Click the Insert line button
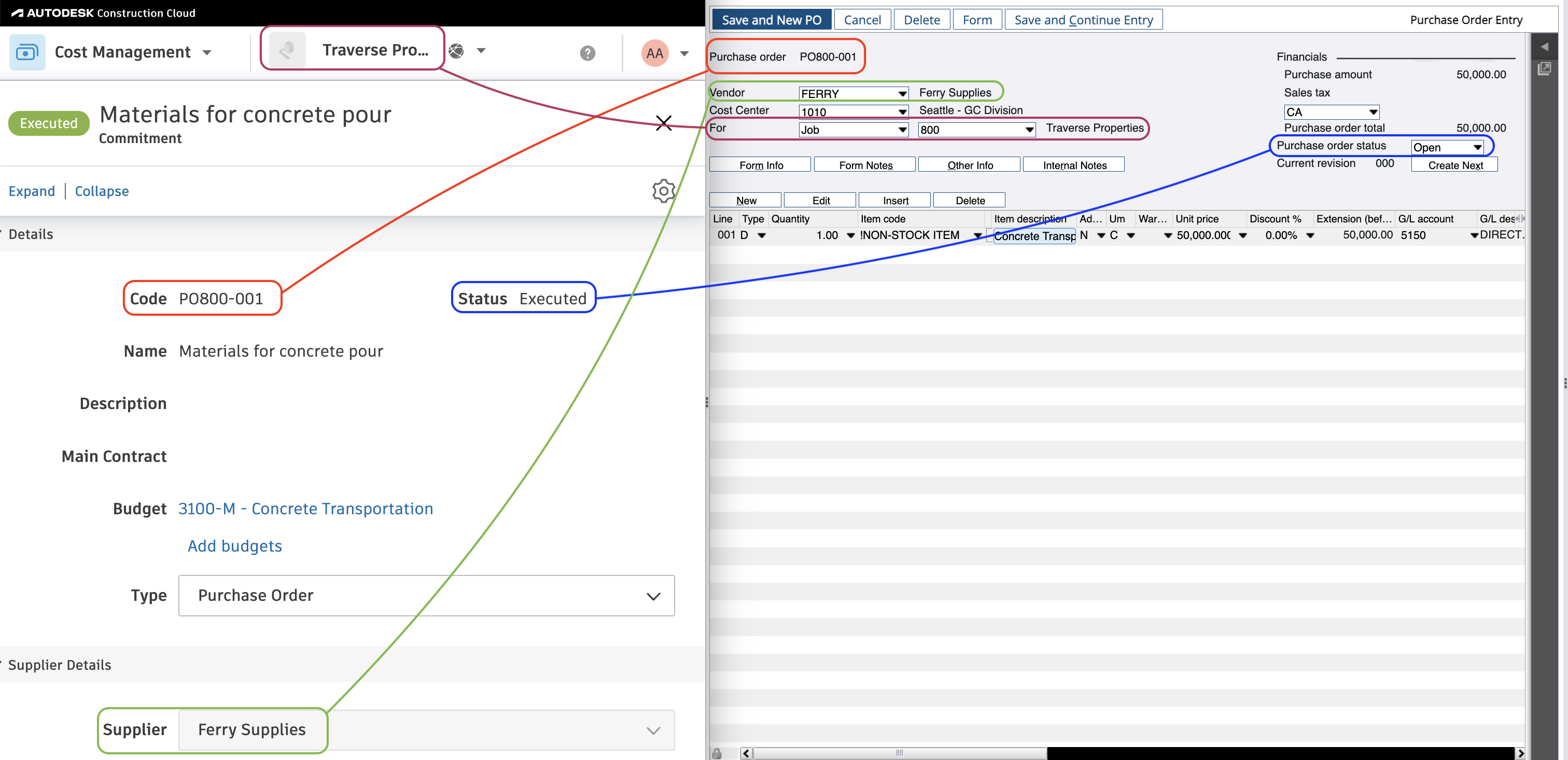The image size is (1568, 760). pyautogui.click(x=895, y=200)
